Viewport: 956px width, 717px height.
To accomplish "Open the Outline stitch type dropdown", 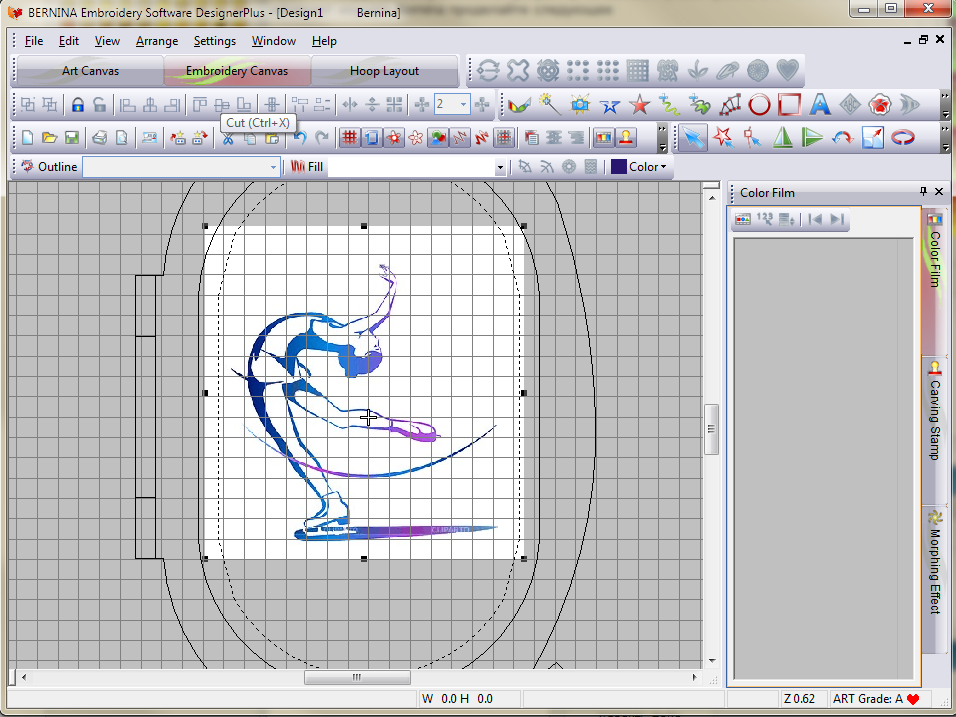I will 273,168.
